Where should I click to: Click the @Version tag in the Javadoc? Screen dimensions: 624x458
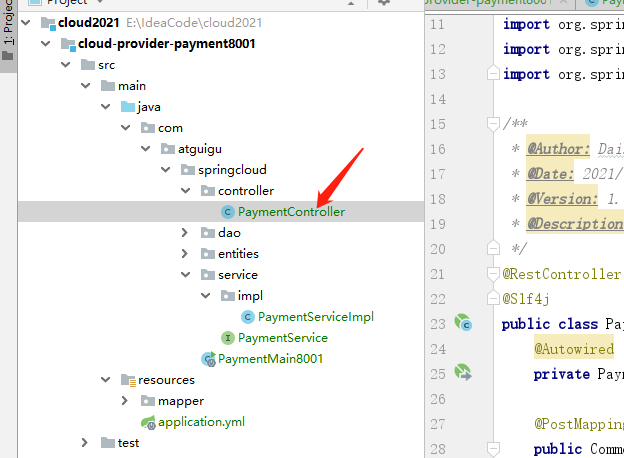[562, 199]
